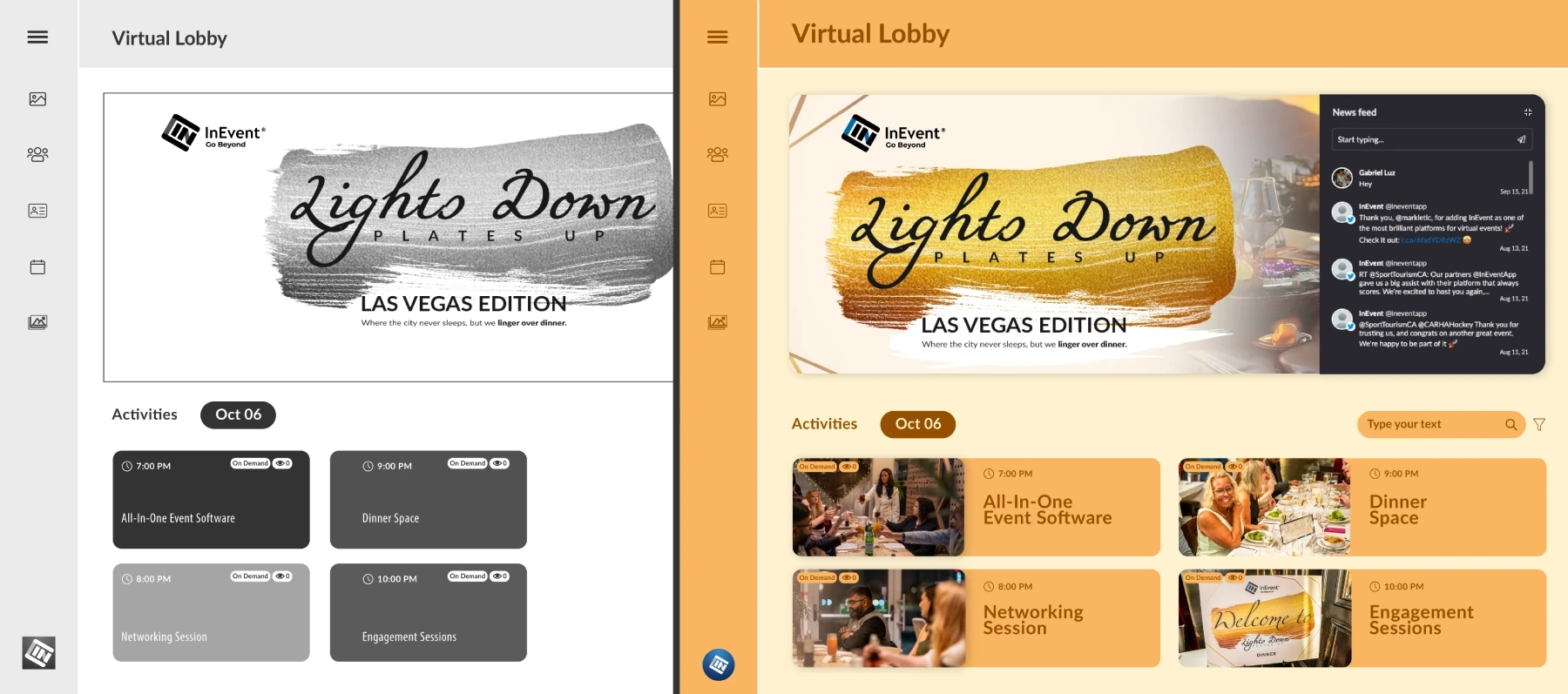Open the gray sidebar hamburger menu

click(x=37, y=37)
